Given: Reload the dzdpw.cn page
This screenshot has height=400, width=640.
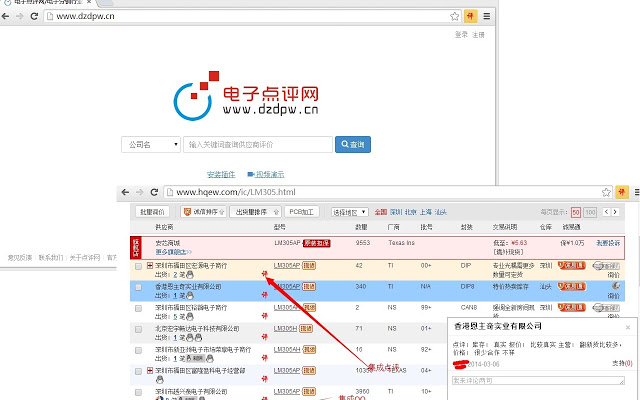Looking at the screenshot, I should [34, 16].
